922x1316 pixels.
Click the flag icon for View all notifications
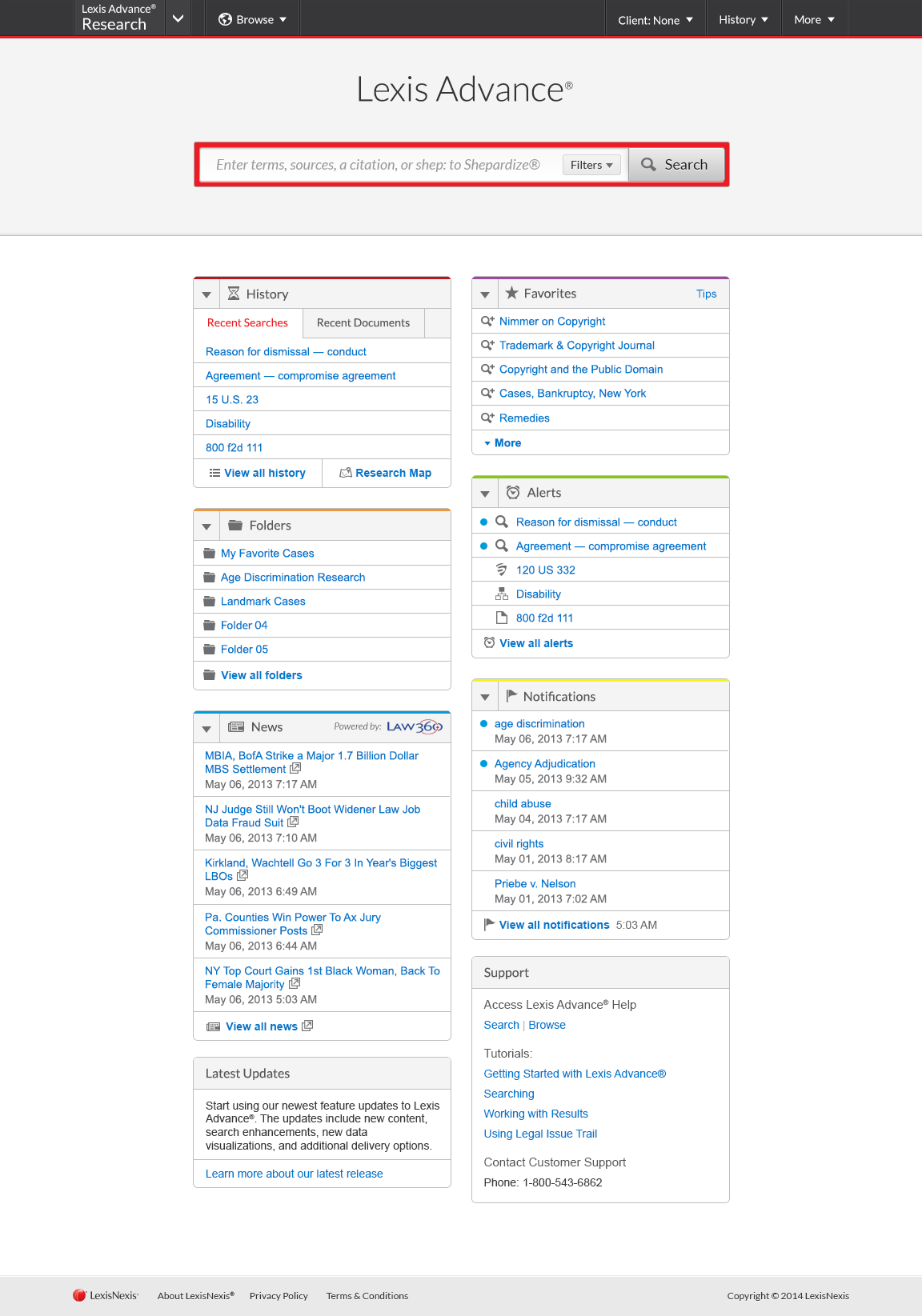489,924
